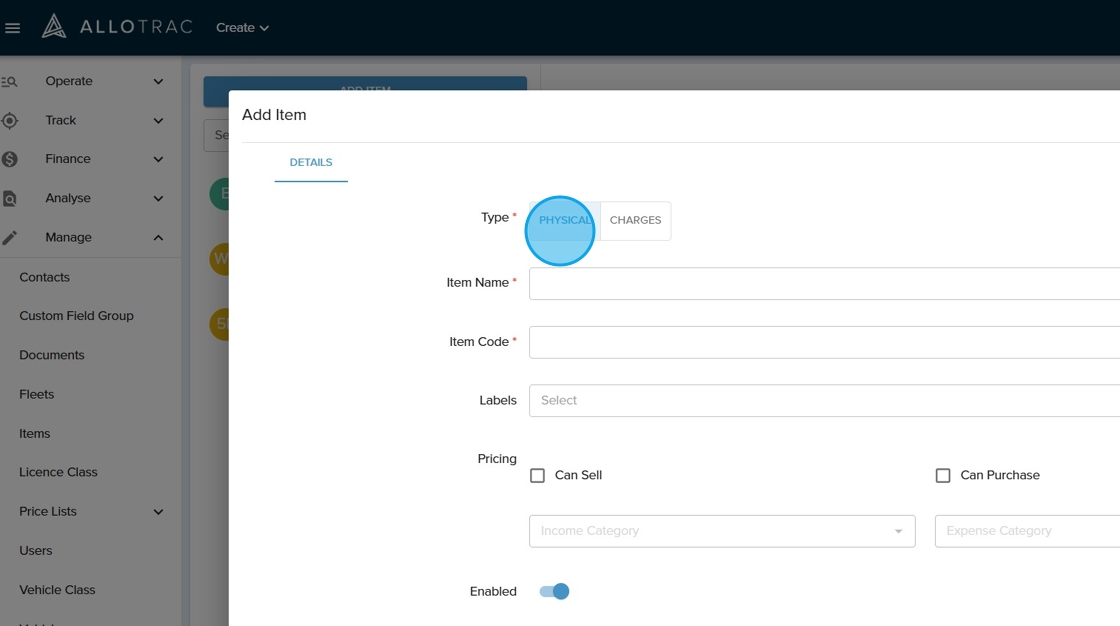This screenshot has width=1120, height=626.
Task: Open the Income Category dropdown
Action: click(x=721, y=531)
